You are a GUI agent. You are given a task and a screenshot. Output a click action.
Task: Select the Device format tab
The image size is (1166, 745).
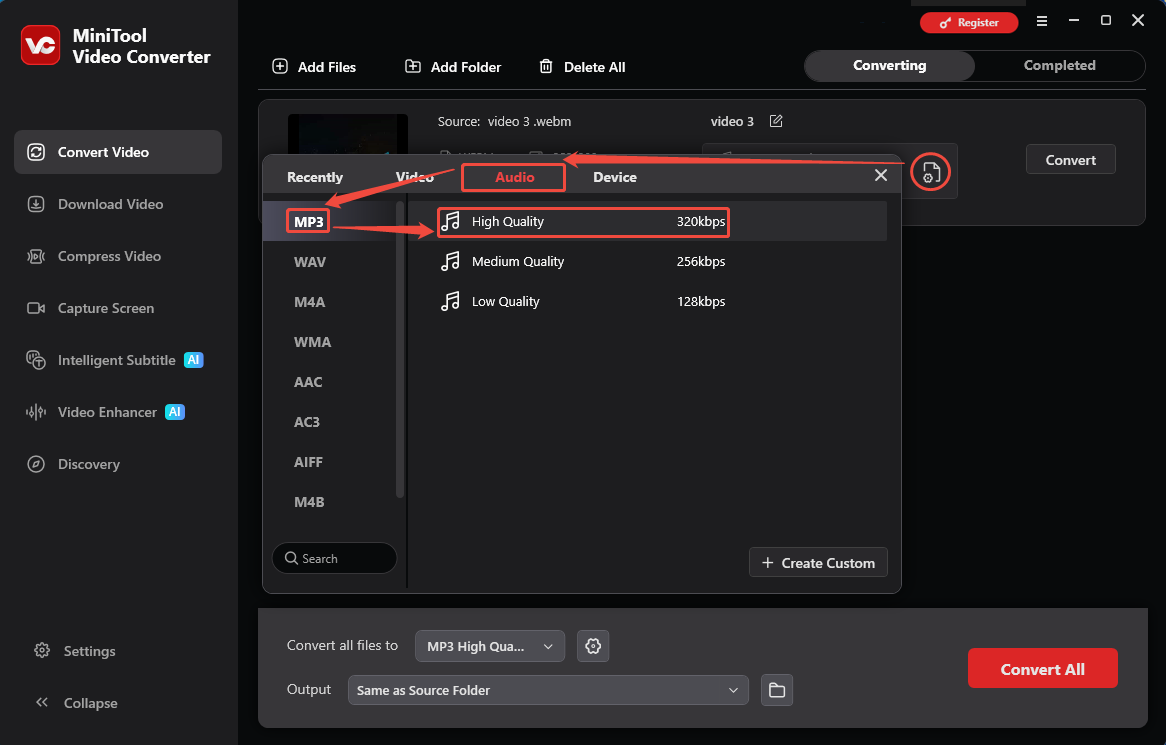coord(615,178)
